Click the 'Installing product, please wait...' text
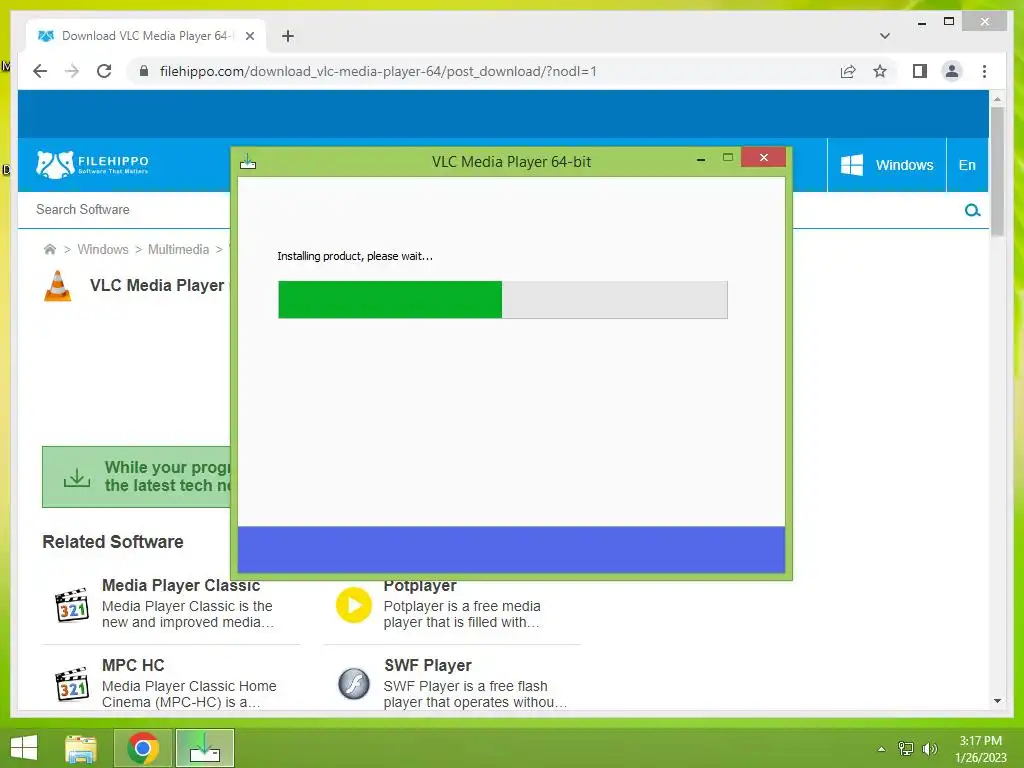 355,256
